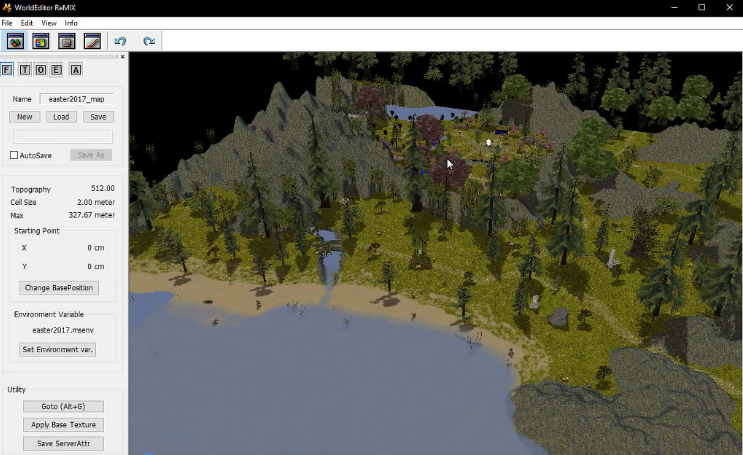
Task: Click the Set Environment var. button
Action: pos(58,349)
